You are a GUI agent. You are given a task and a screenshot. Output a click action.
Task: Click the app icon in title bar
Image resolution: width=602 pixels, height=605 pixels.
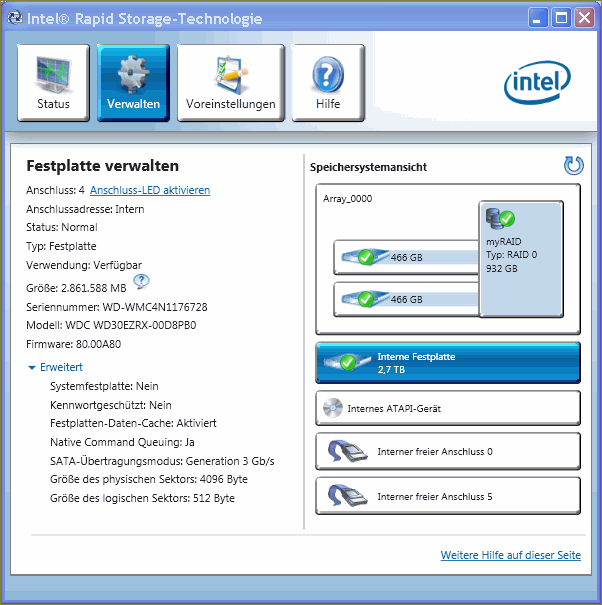(x=15, y=18)
